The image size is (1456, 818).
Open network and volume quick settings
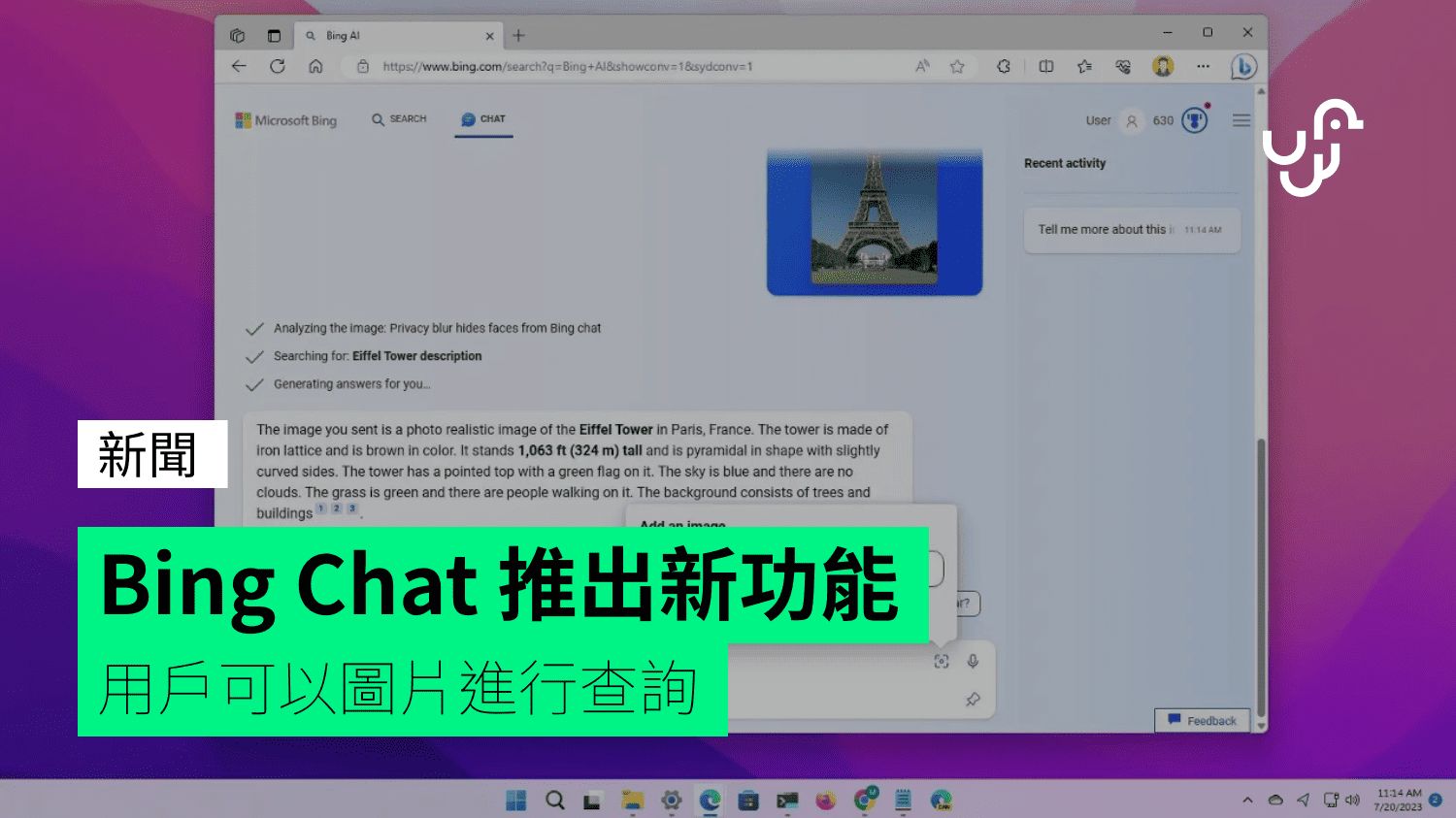(1341, 801)
